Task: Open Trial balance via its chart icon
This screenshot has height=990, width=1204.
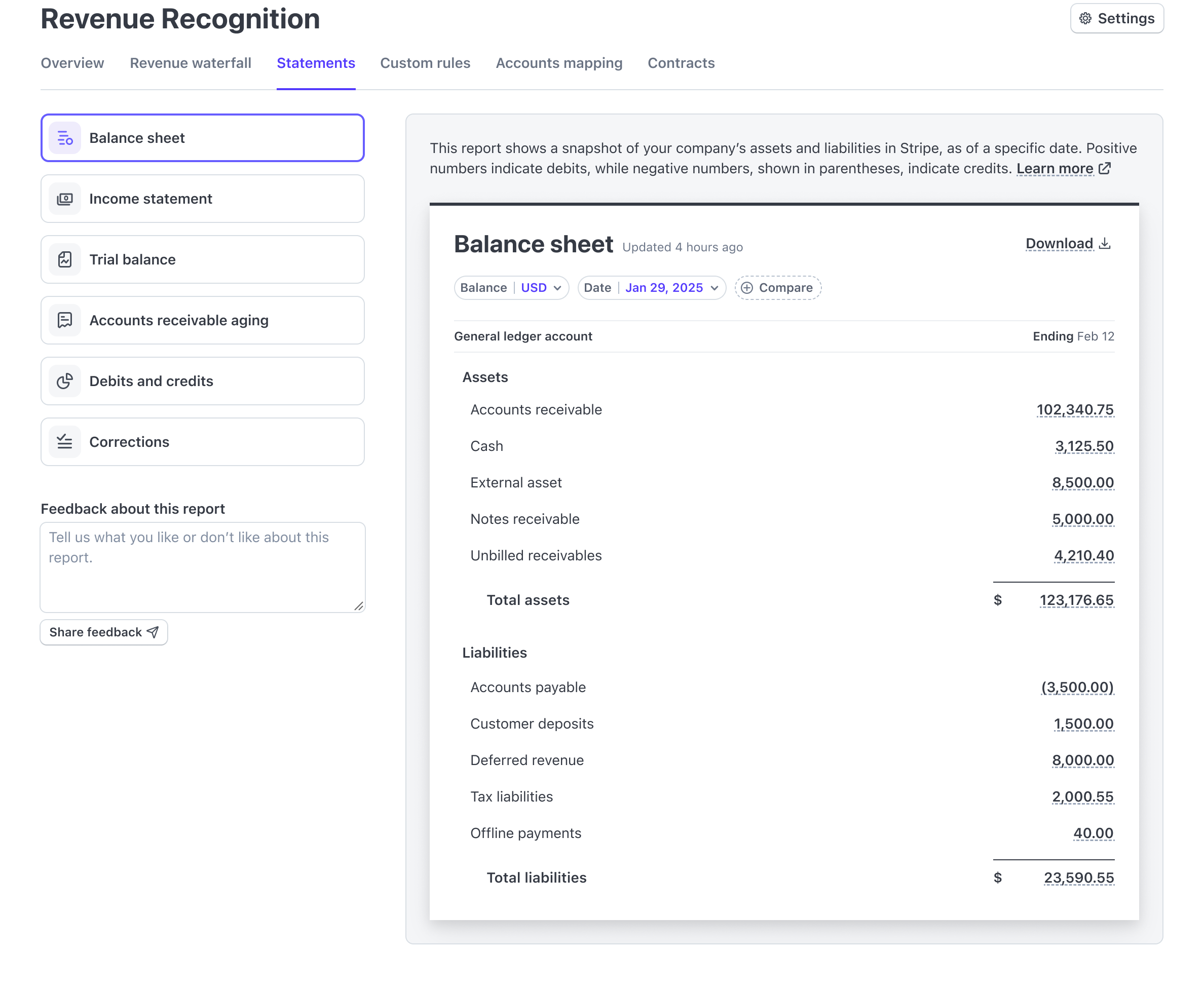Action: pyautogui.click(x=64, y=259)
